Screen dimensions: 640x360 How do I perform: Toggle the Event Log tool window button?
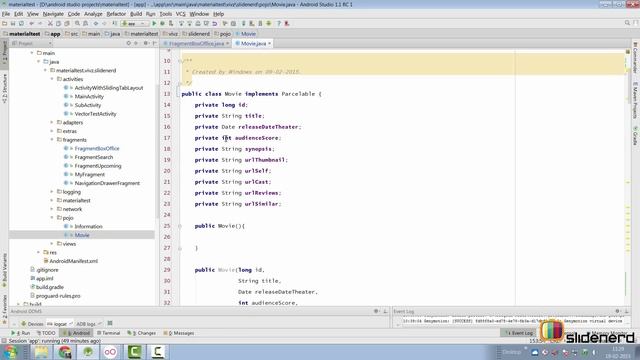[x=519, y=333]
